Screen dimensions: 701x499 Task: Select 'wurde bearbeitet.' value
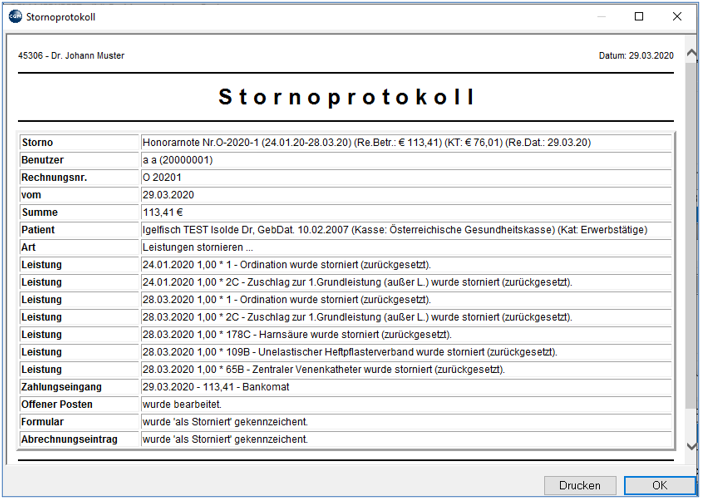[182, 404]
